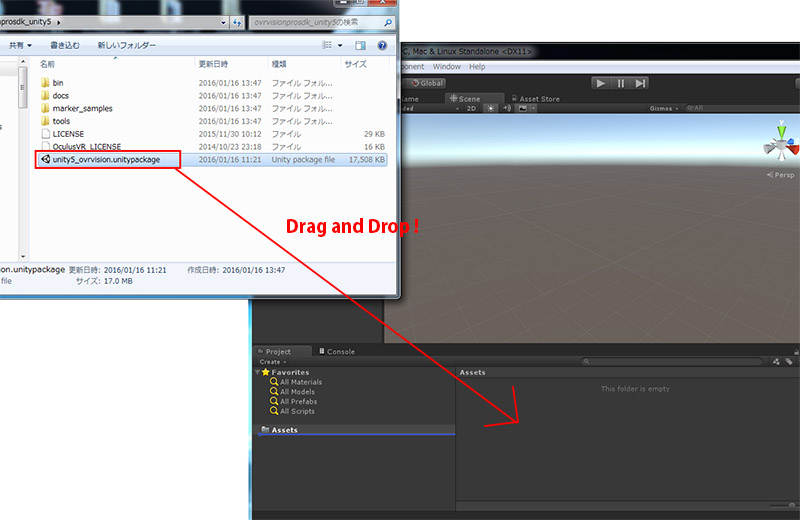The height and width of the screenshot is (520, 800).
Task: Collapse the Favorites tree in Project panel
Action: click(258, 372)
